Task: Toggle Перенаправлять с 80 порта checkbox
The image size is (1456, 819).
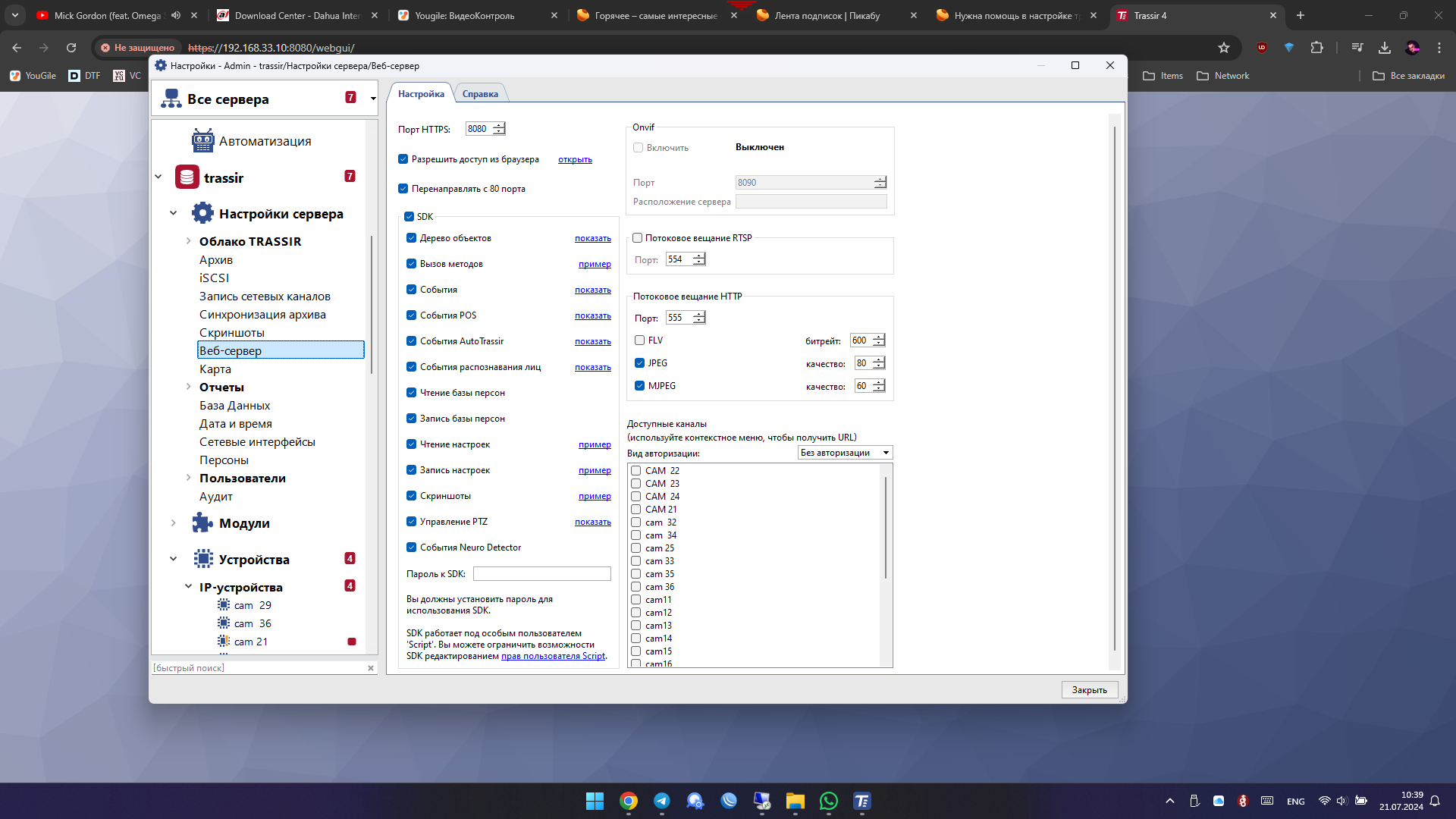Action: (403, 189)
